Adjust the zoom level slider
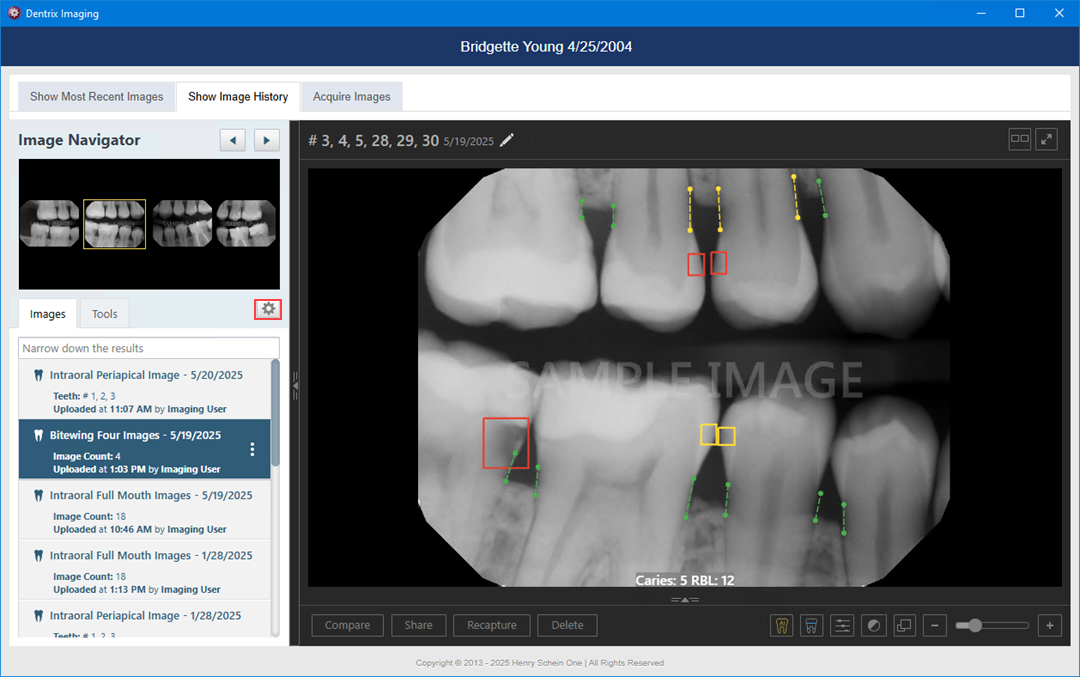 pyautogui.click(x=992, y=625)
